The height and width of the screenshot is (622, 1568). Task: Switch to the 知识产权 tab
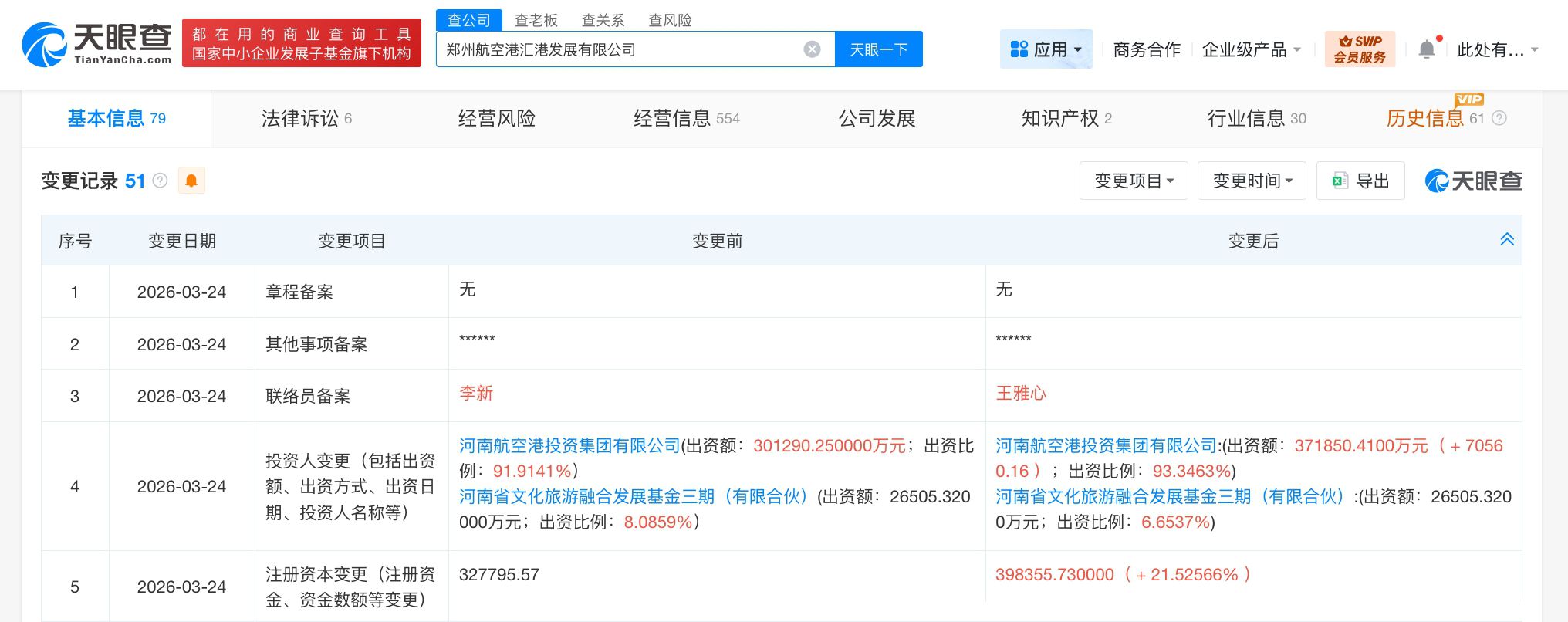coord(1066,118)
